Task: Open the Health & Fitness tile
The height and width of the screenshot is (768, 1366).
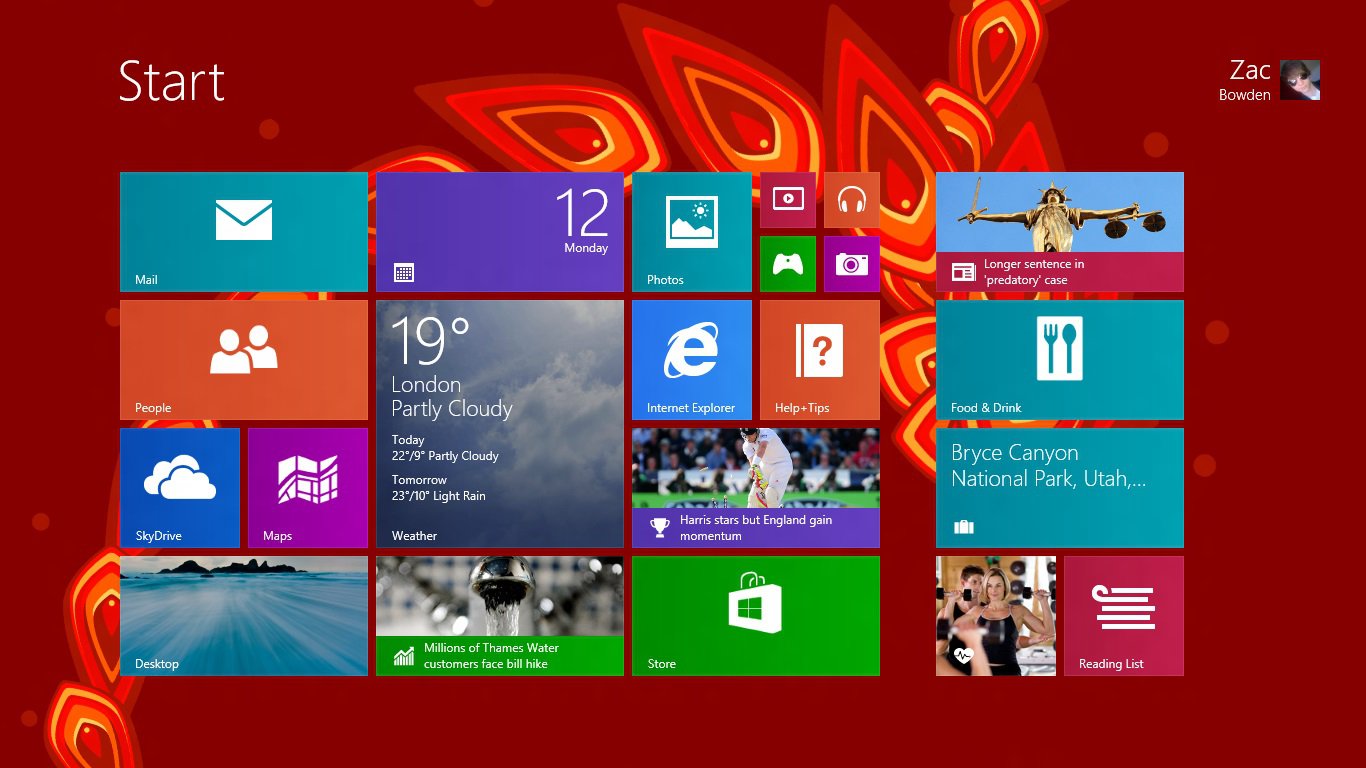Action: click(995, 615)
